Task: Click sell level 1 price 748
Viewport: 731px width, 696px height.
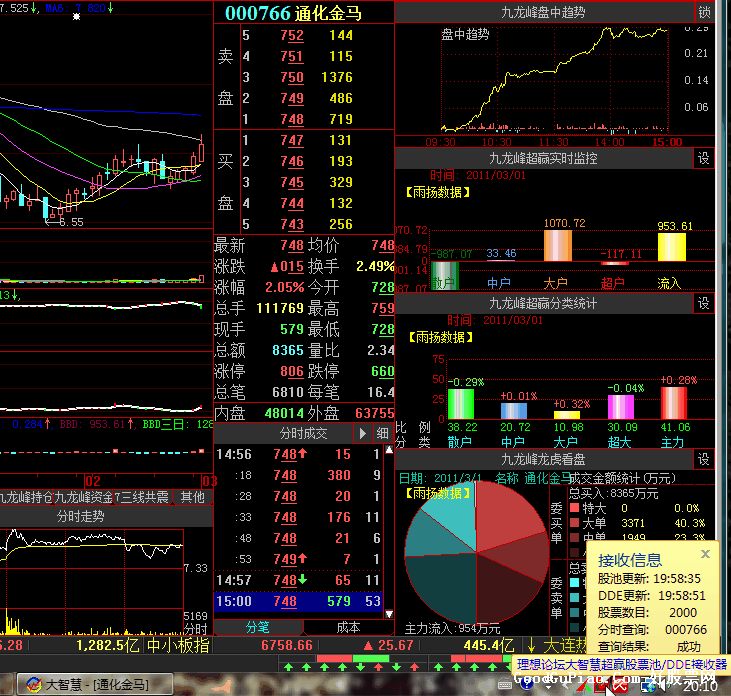Action: coord(292,119)
